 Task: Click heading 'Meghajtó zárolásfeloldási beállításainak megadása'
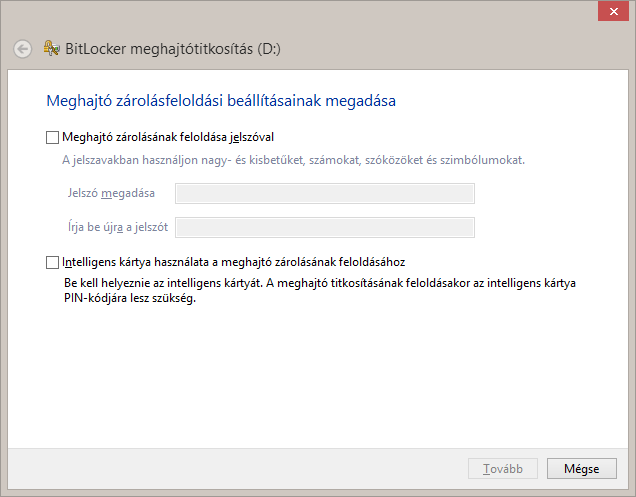tap(221, 101)
